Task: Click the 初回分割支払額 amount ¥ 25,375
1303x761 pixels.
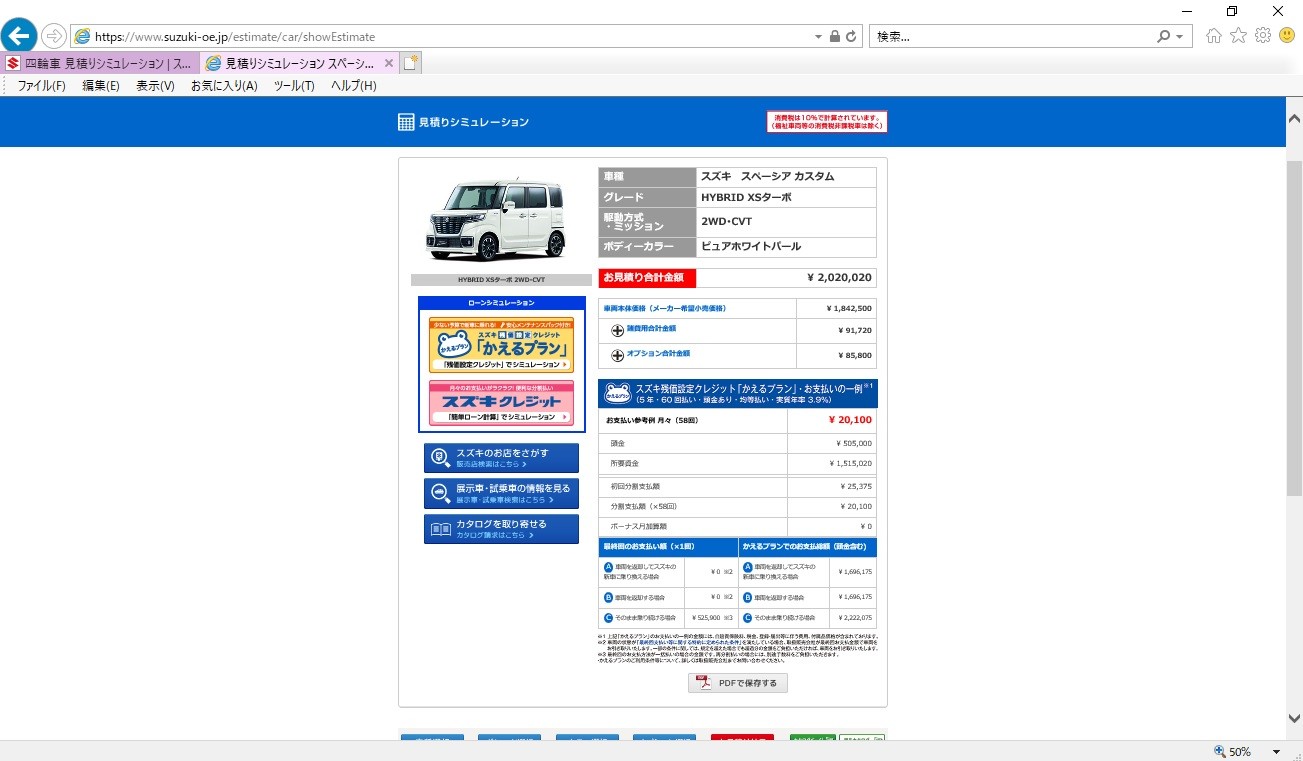Action: click(x=856, y=486)
